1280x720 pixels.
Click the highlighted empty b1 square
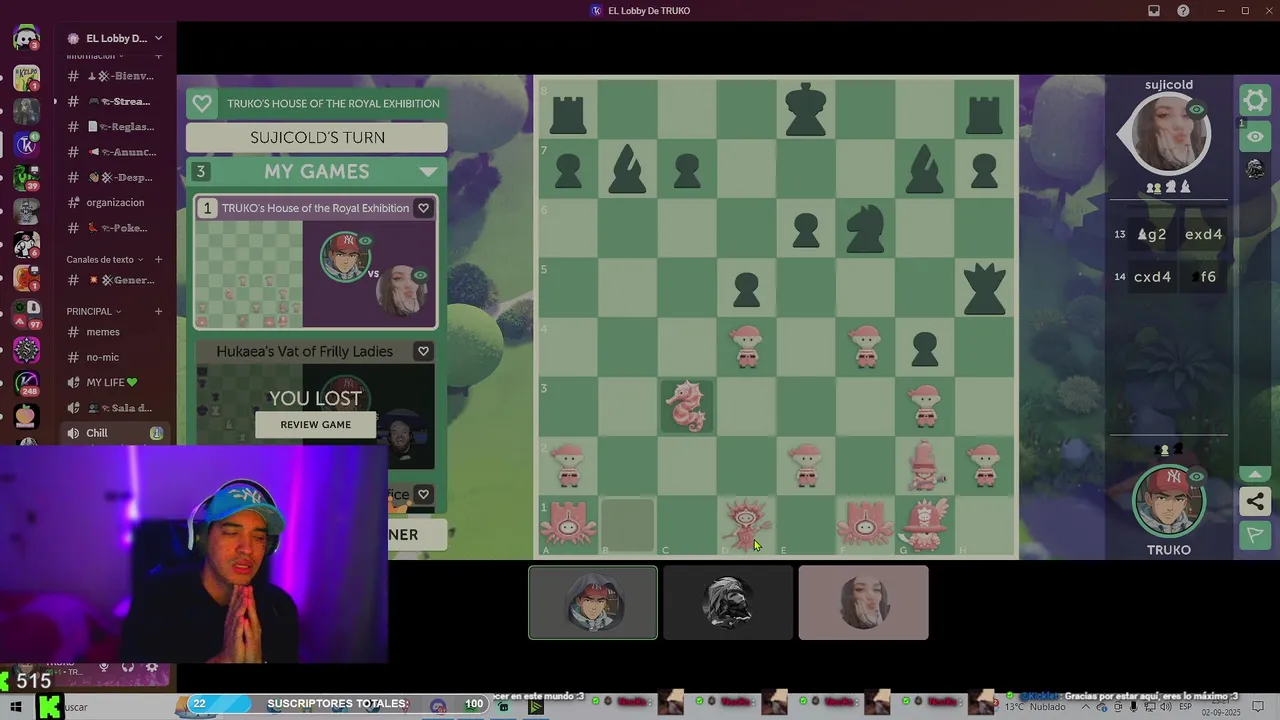pos(627,525)
